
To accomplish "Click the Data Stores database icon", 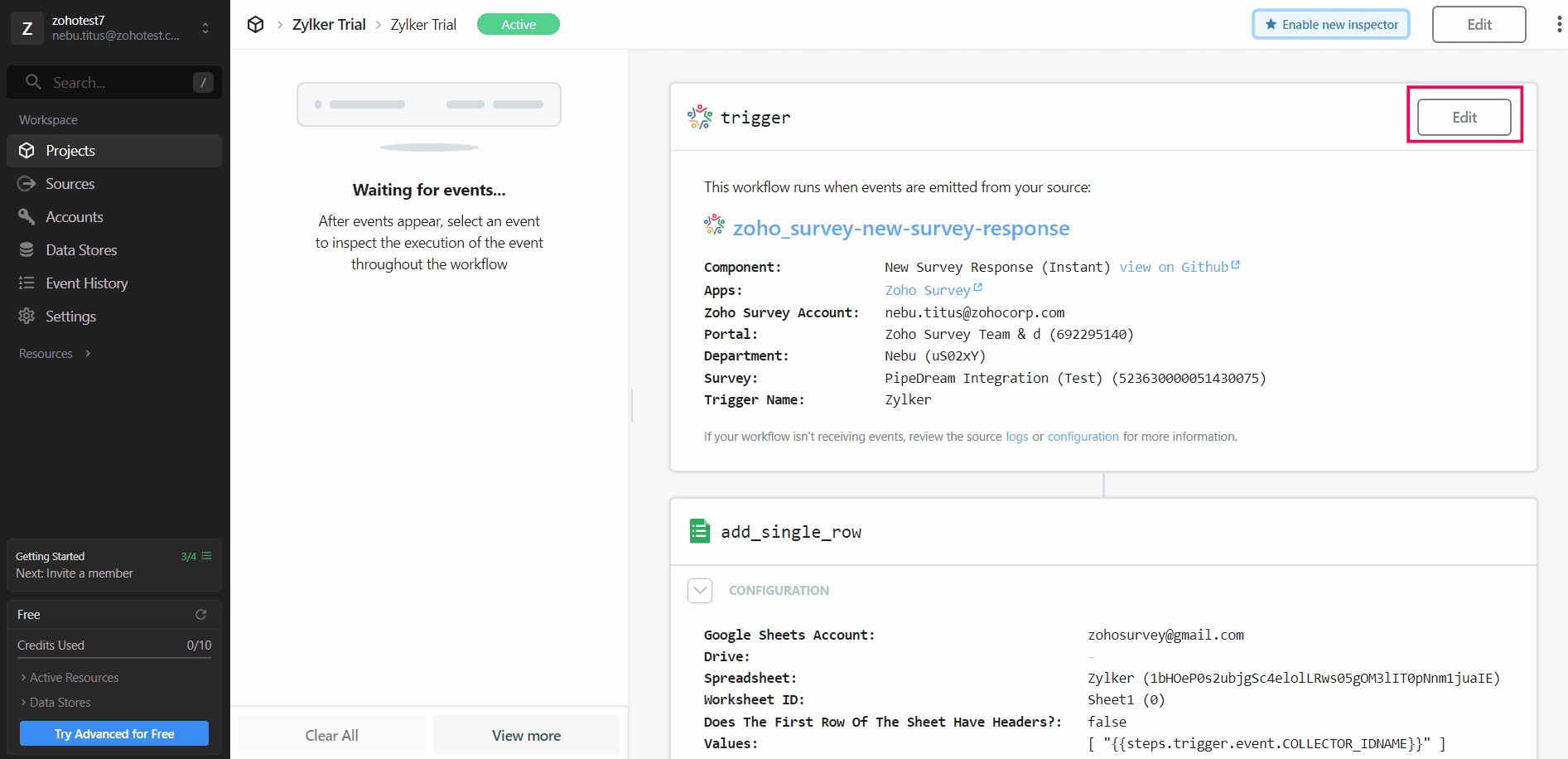I will coord(27,250).
